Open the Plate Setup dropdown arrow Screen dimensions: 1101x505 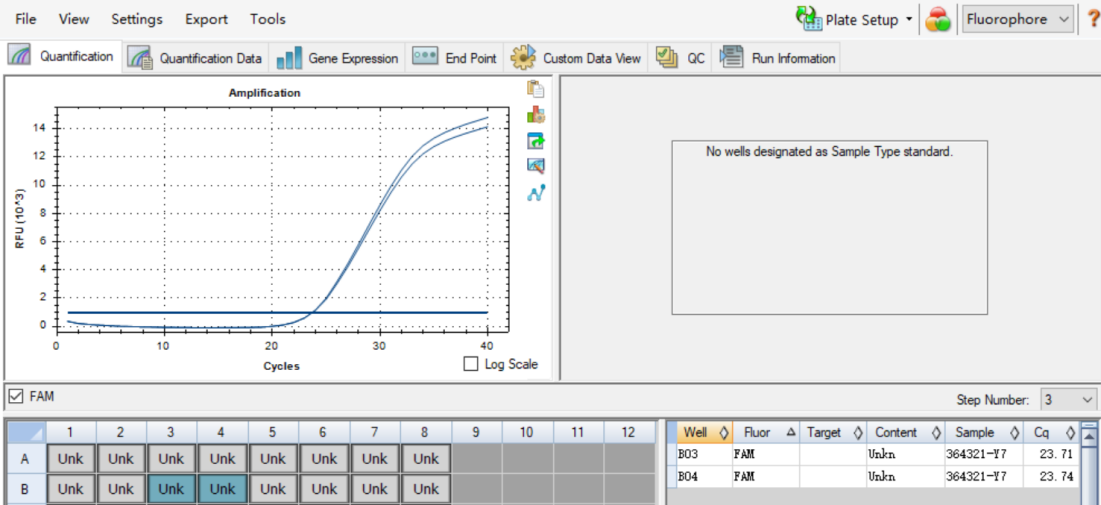(x=909, y=19)
